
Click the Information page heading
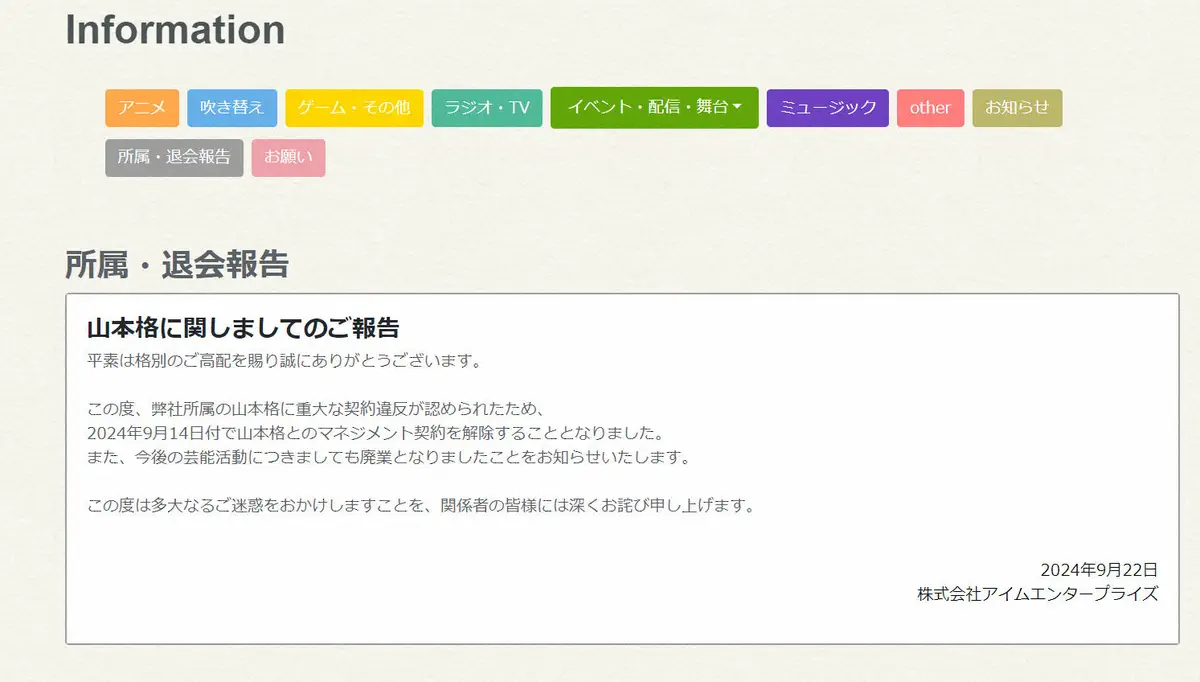(x=174, y=30)
